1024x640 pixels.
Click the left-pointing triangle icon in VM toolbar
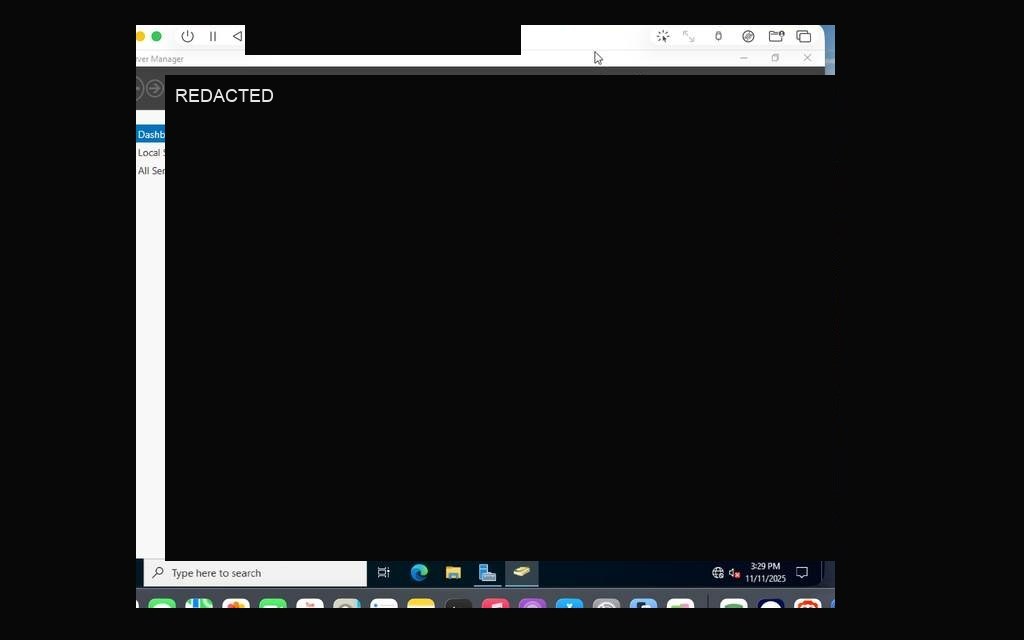pyautogui.click(x=237, y=37)
